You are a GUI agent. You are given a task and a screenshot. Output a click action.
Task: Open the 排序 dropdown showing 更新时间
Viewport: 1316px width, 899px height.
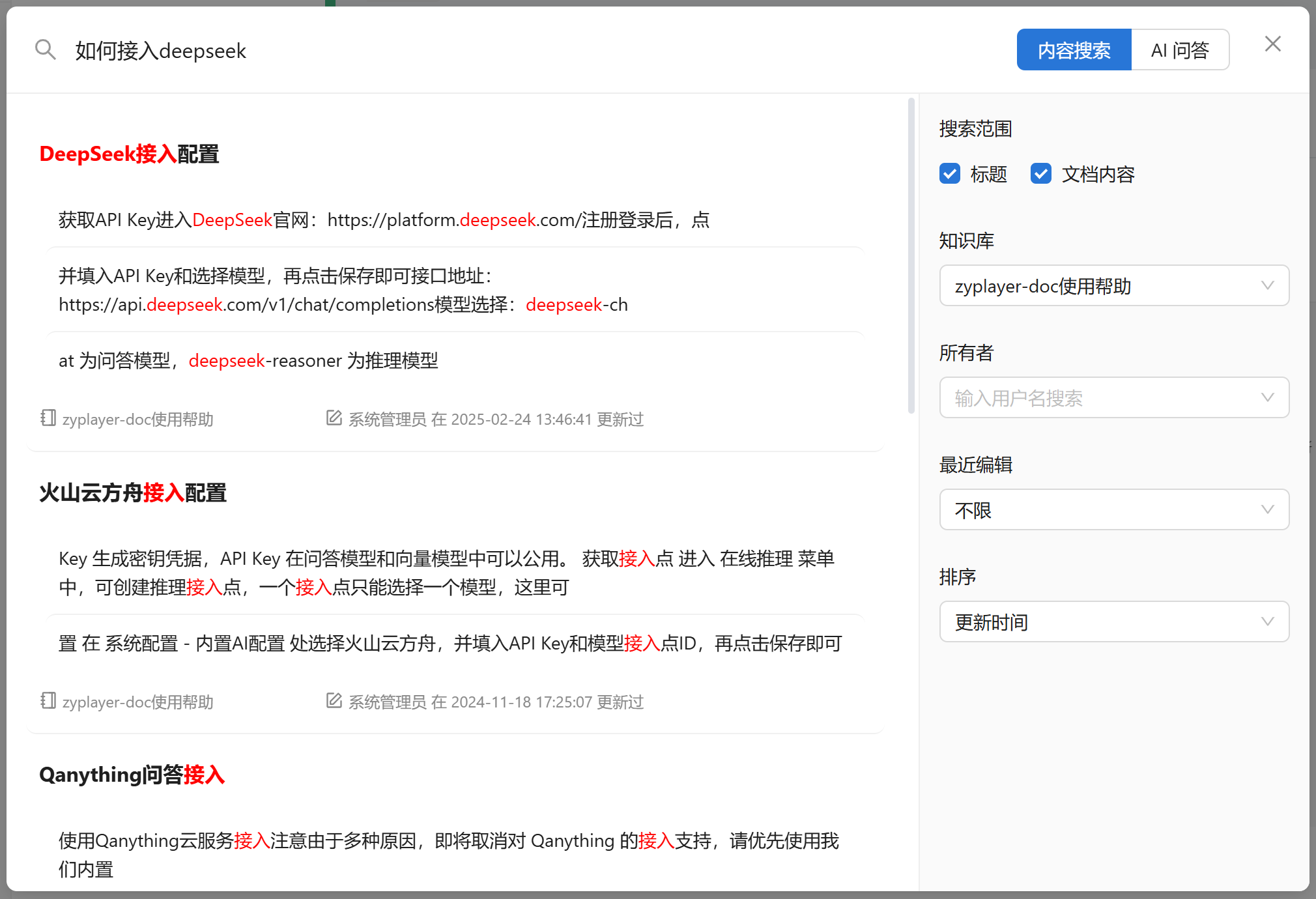(x=1114, y=621)
